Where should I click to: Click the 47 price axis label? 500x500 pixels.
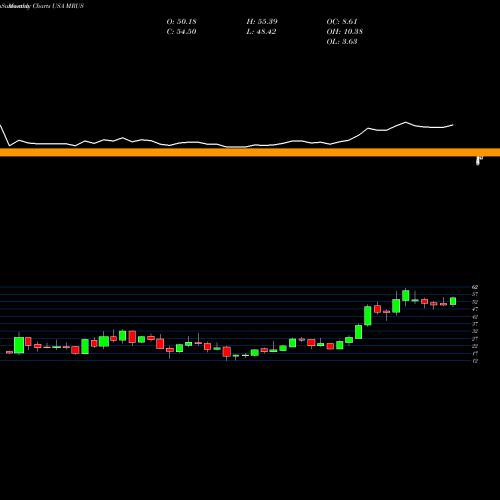pyautogui.click(x=475, y=309)
